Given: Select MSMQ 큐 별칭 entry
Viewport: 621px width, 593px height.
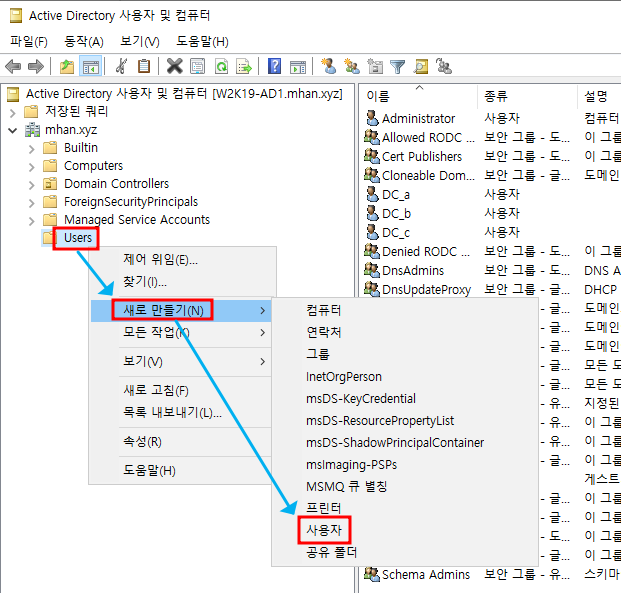Looking at the screenshot, I should [x=405, y=486].
